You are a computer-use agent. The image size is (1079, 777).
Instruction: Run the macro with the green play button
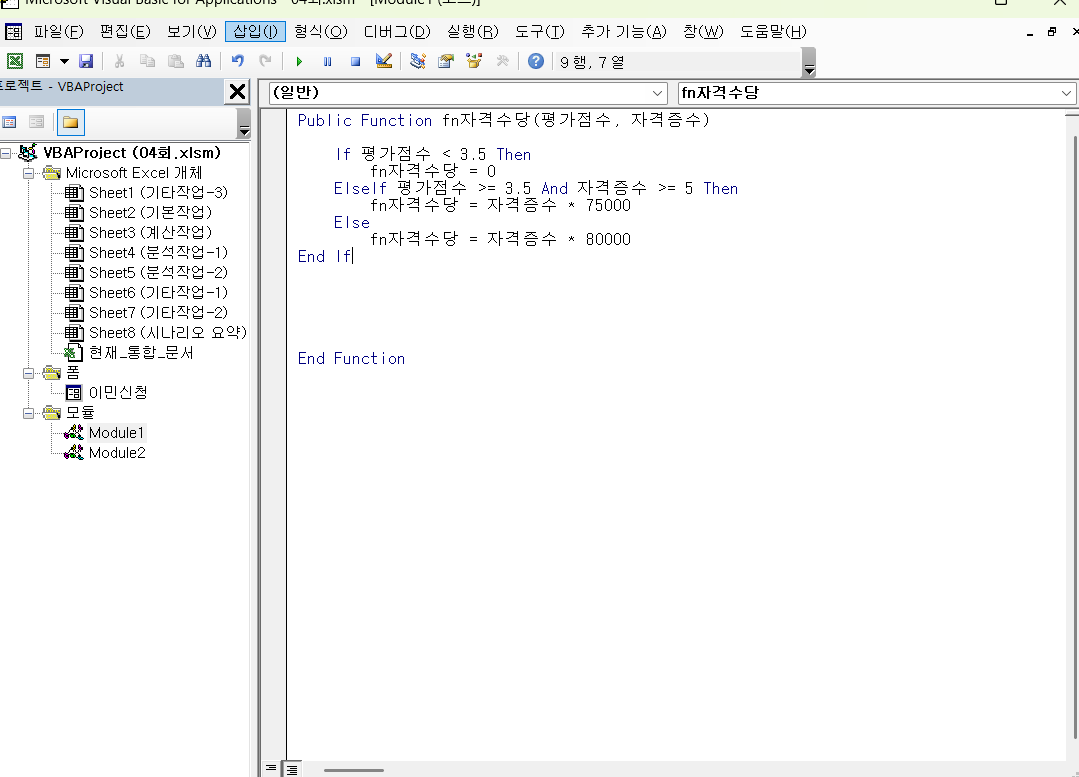click(299, 61)
